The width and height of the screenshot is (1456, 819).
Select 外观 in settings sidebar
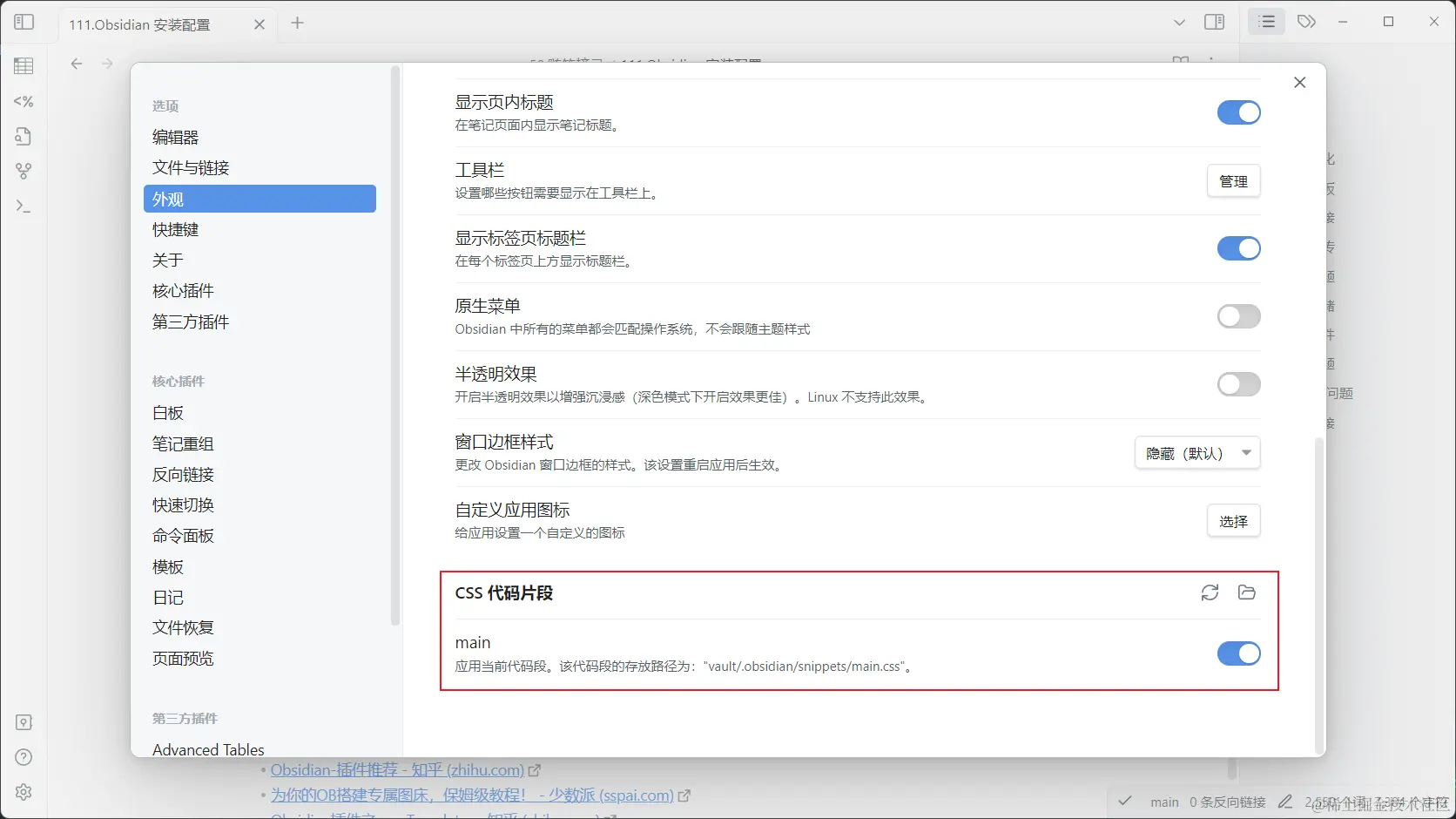point(260,199)
